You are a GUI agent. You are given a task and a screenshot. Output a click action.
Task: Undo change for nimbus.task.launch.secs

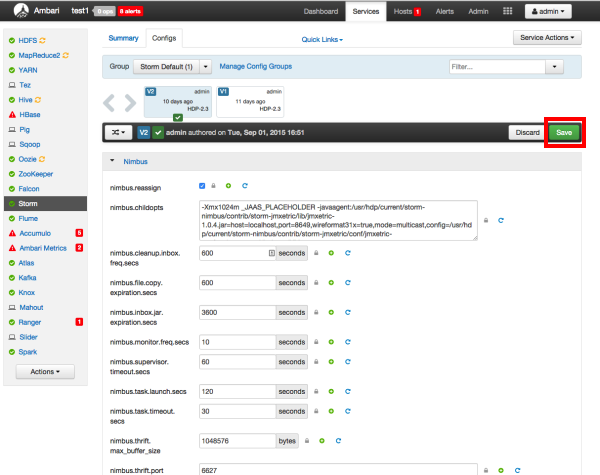tap(348, 391)
